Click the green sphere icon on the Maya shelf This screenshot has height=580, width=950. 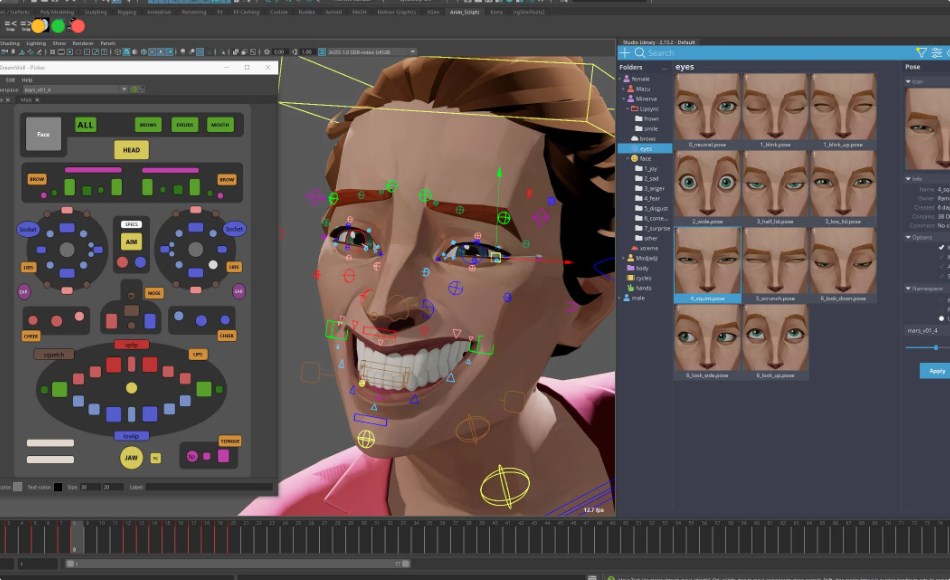(57, 25)
